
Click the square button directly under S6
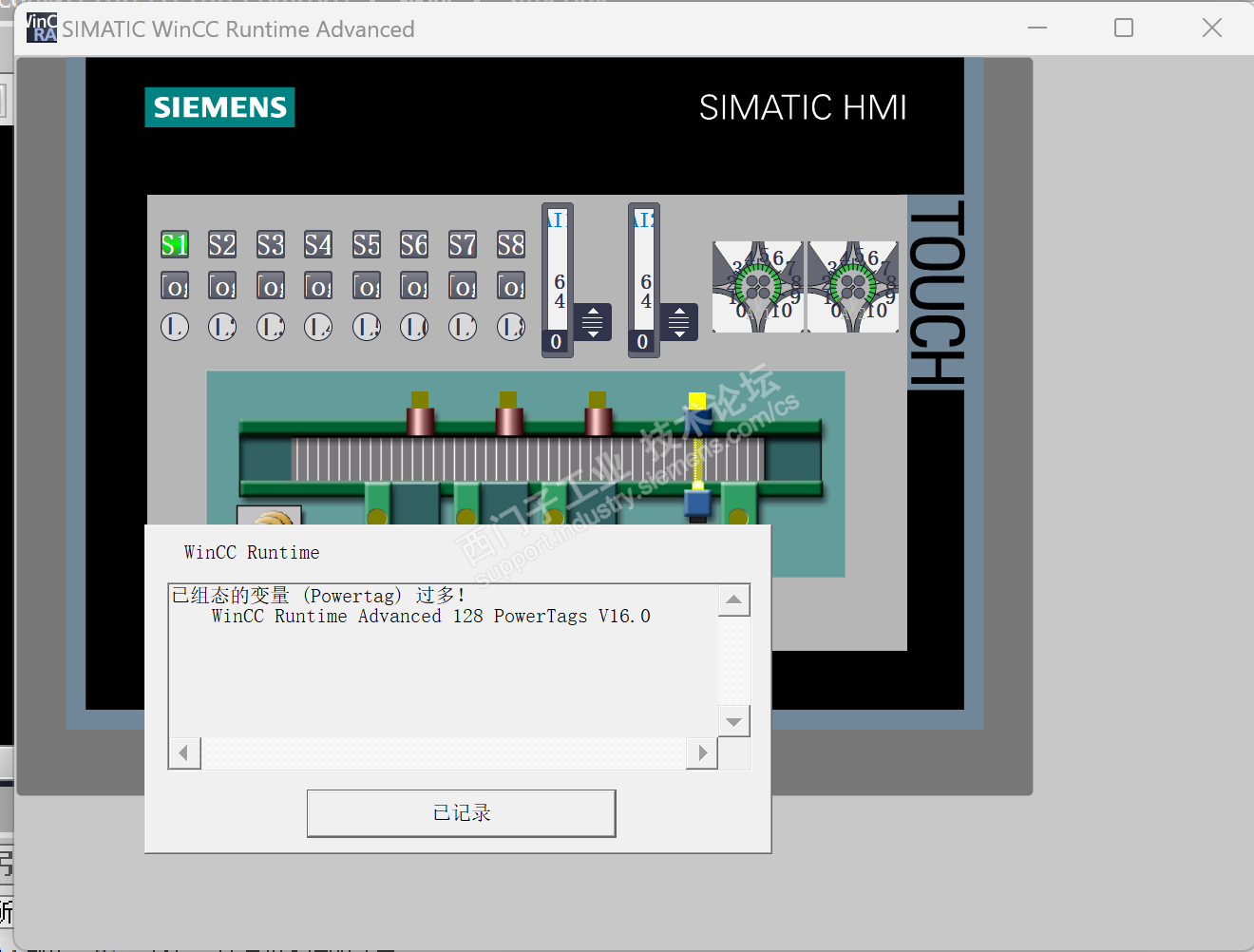tap(414, 286)
